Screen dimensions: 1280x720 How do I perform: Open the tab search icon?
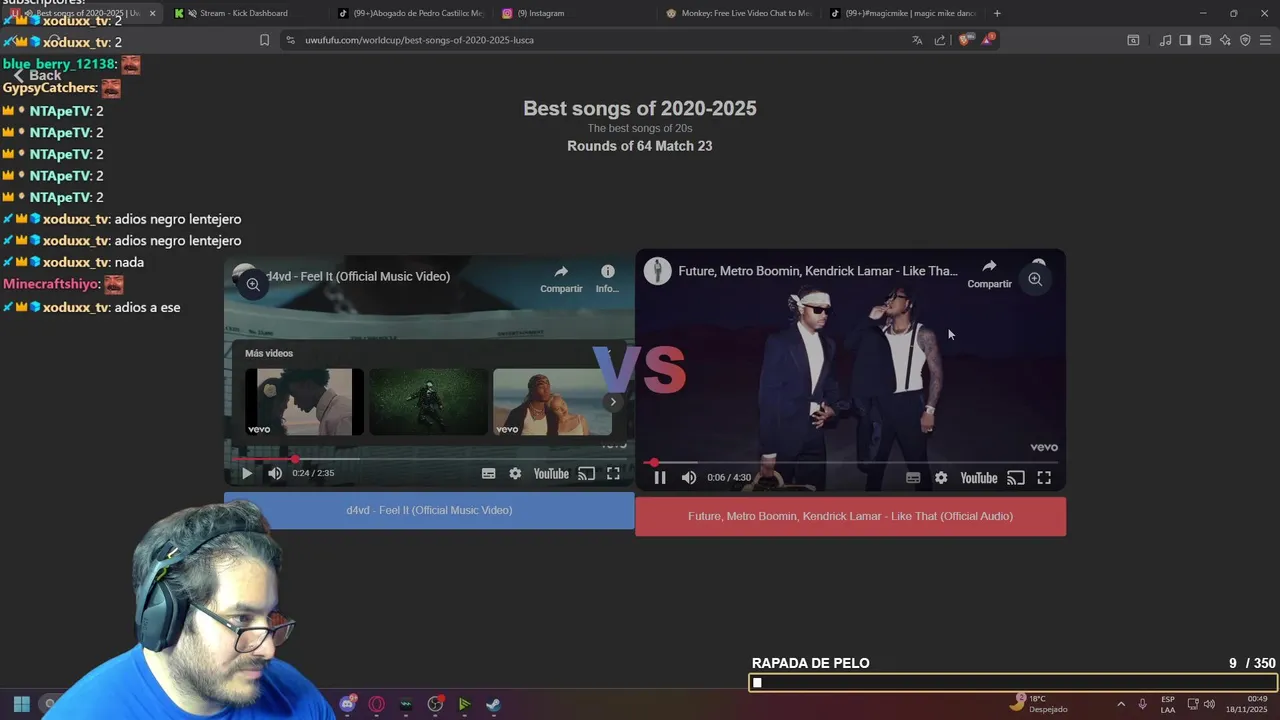click(1133, 40)
